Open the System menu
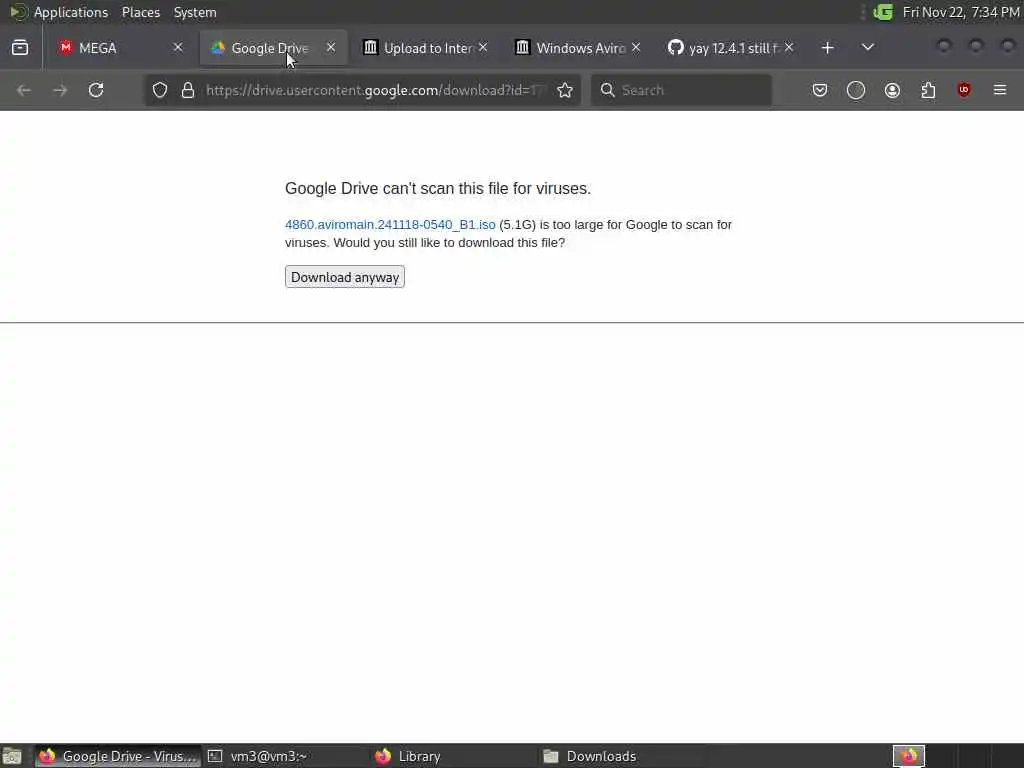Screen dimensions: 1024x768 click(195, 12)
